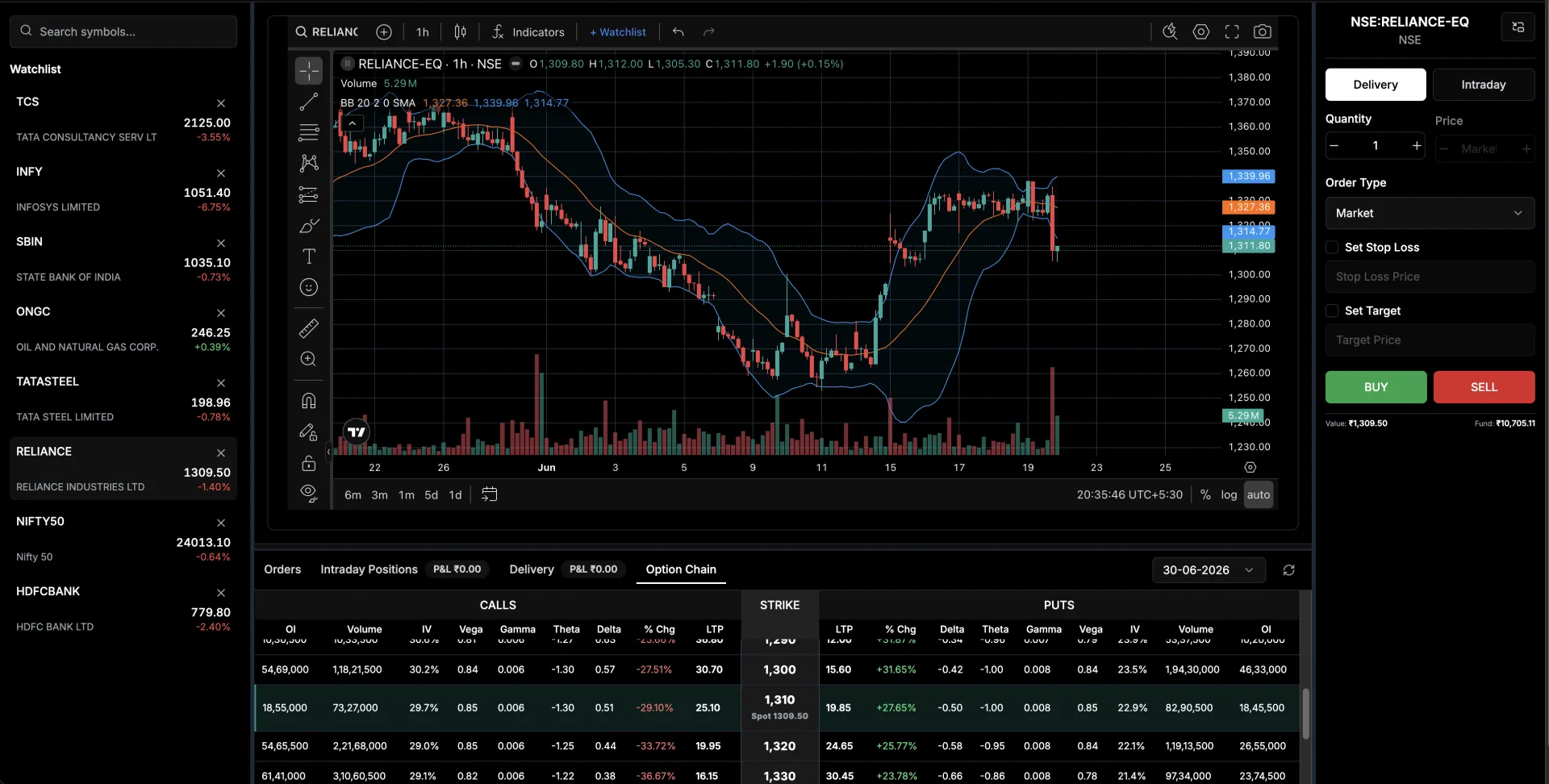
Task: Select the zoom in tool
Action: point(308,359)
